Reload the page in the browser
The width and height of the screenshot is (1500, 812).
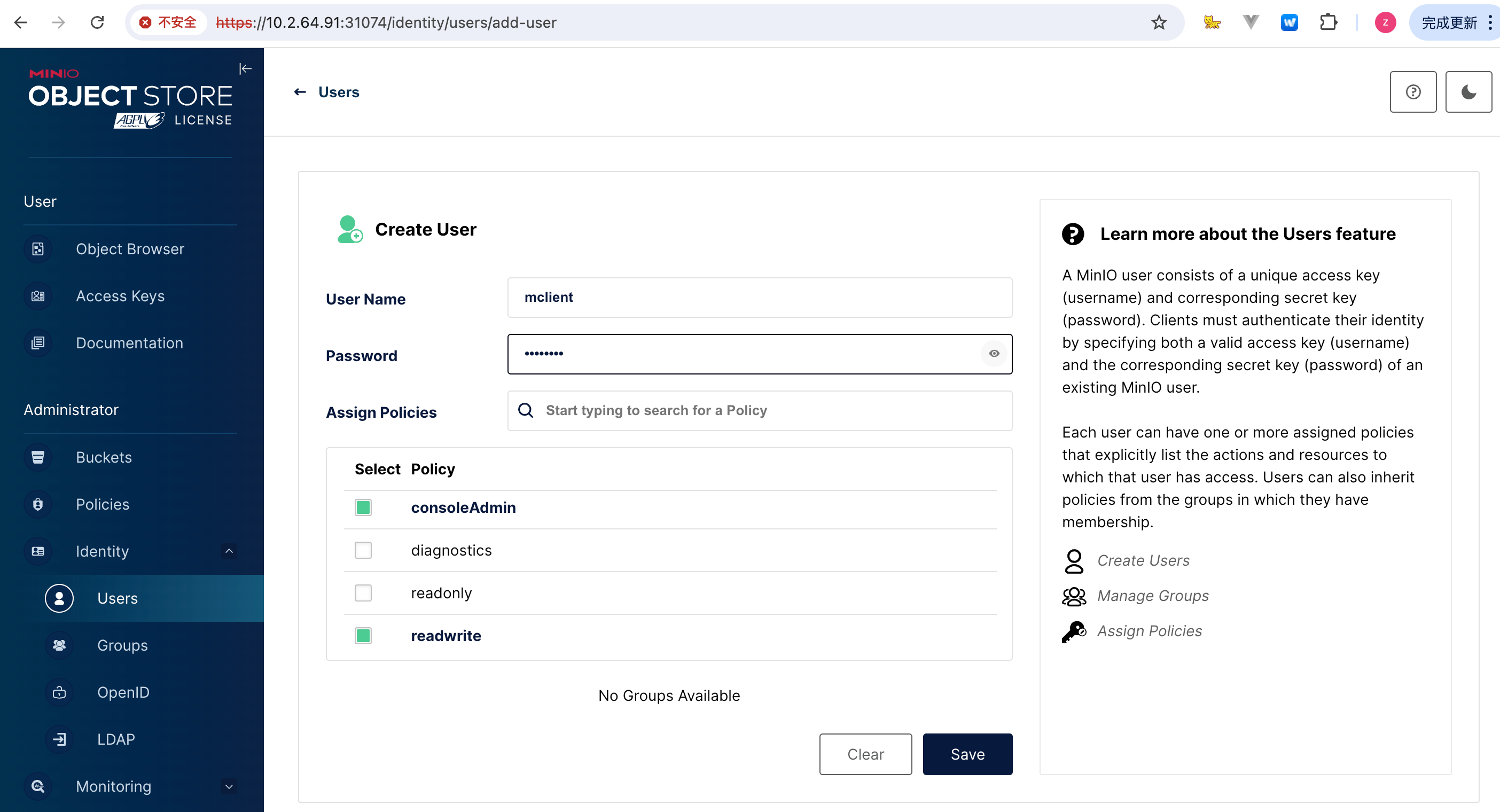97,23
